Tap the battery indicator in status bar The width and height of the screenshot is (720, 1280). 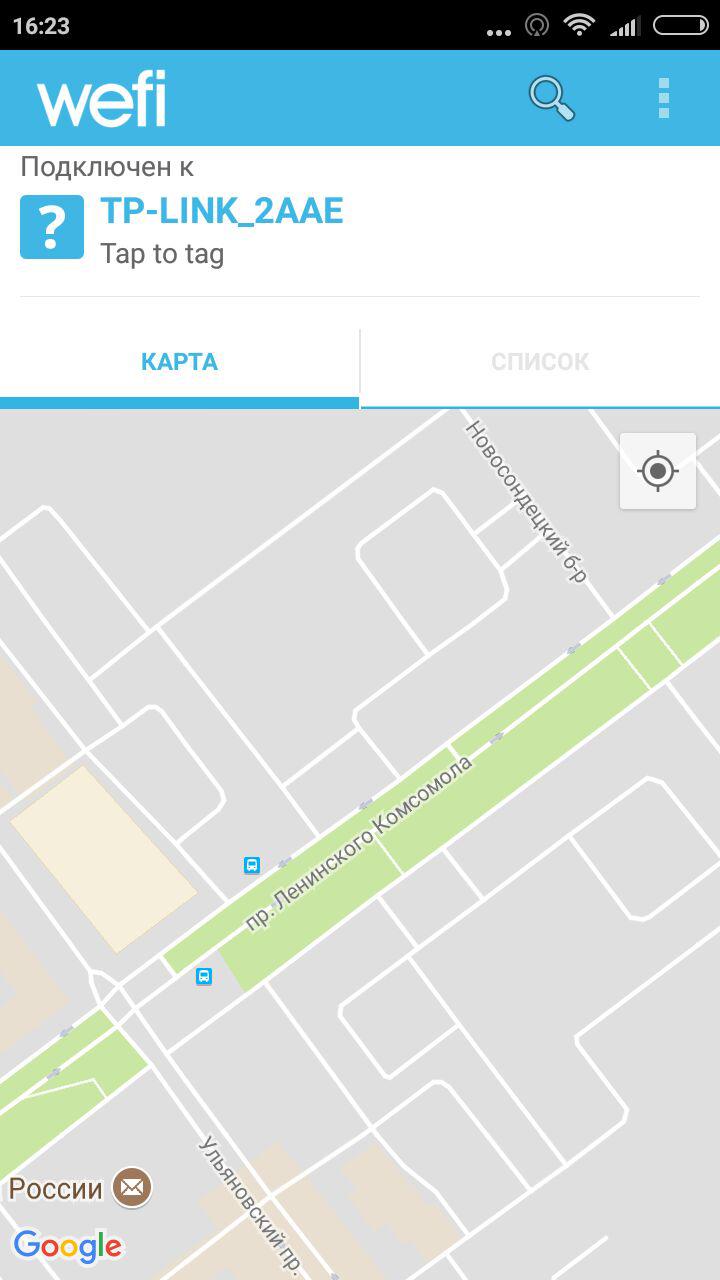[x=681, y=25]
